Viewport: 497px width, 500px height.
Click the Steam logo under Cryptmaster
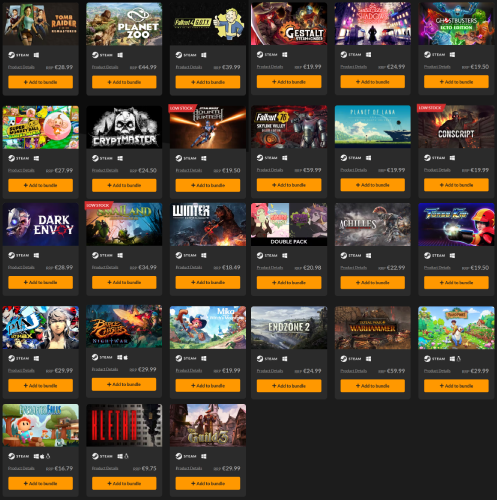pos(95,158)
